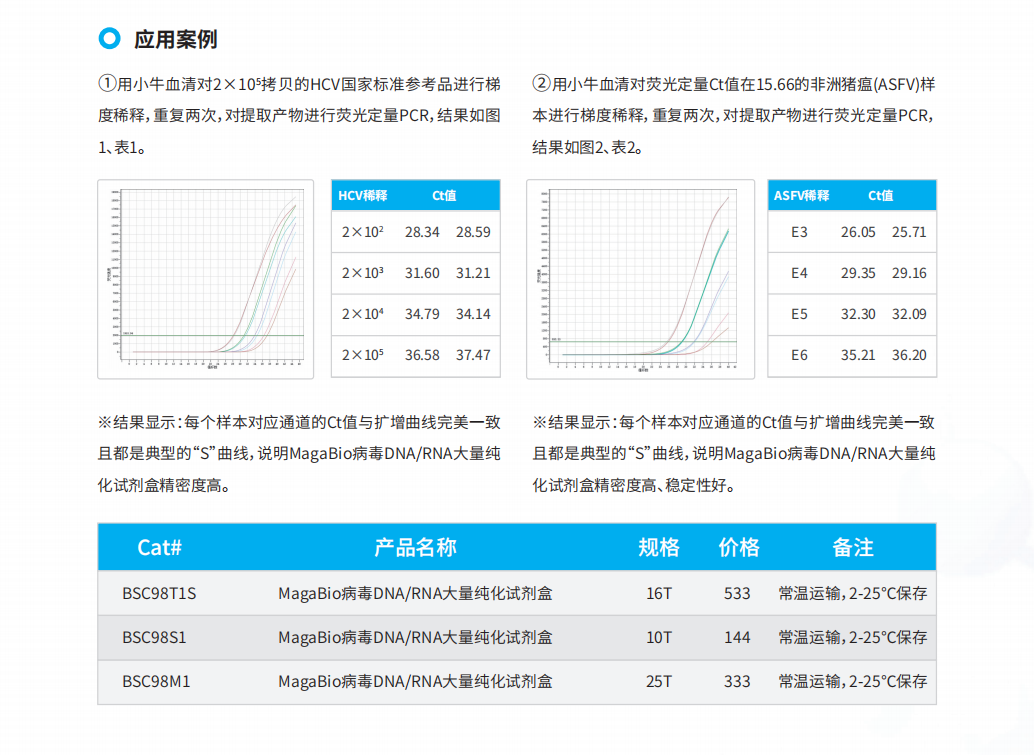This screenshot has height=755, width=1034.
Task: Click the HCV稀释 table header
Action: 362,196
